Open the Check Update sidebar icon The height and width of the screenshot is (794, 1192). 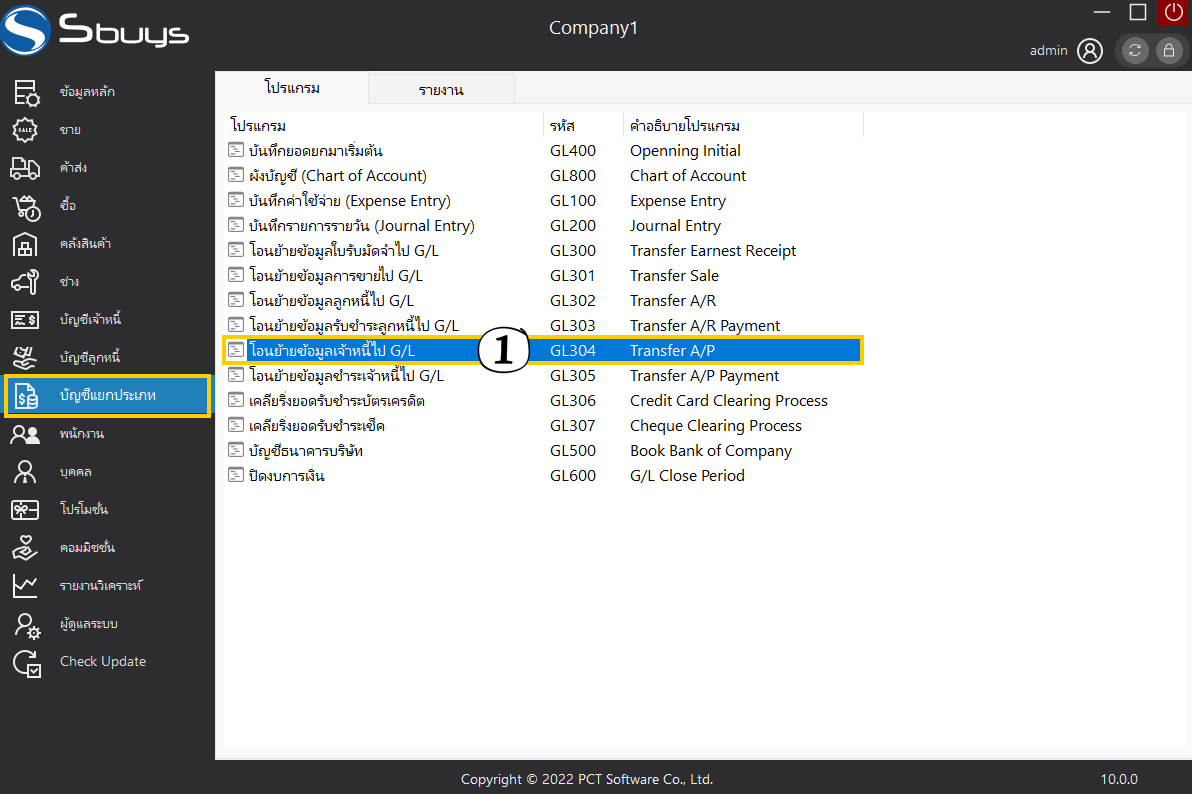tap(26, 662)
